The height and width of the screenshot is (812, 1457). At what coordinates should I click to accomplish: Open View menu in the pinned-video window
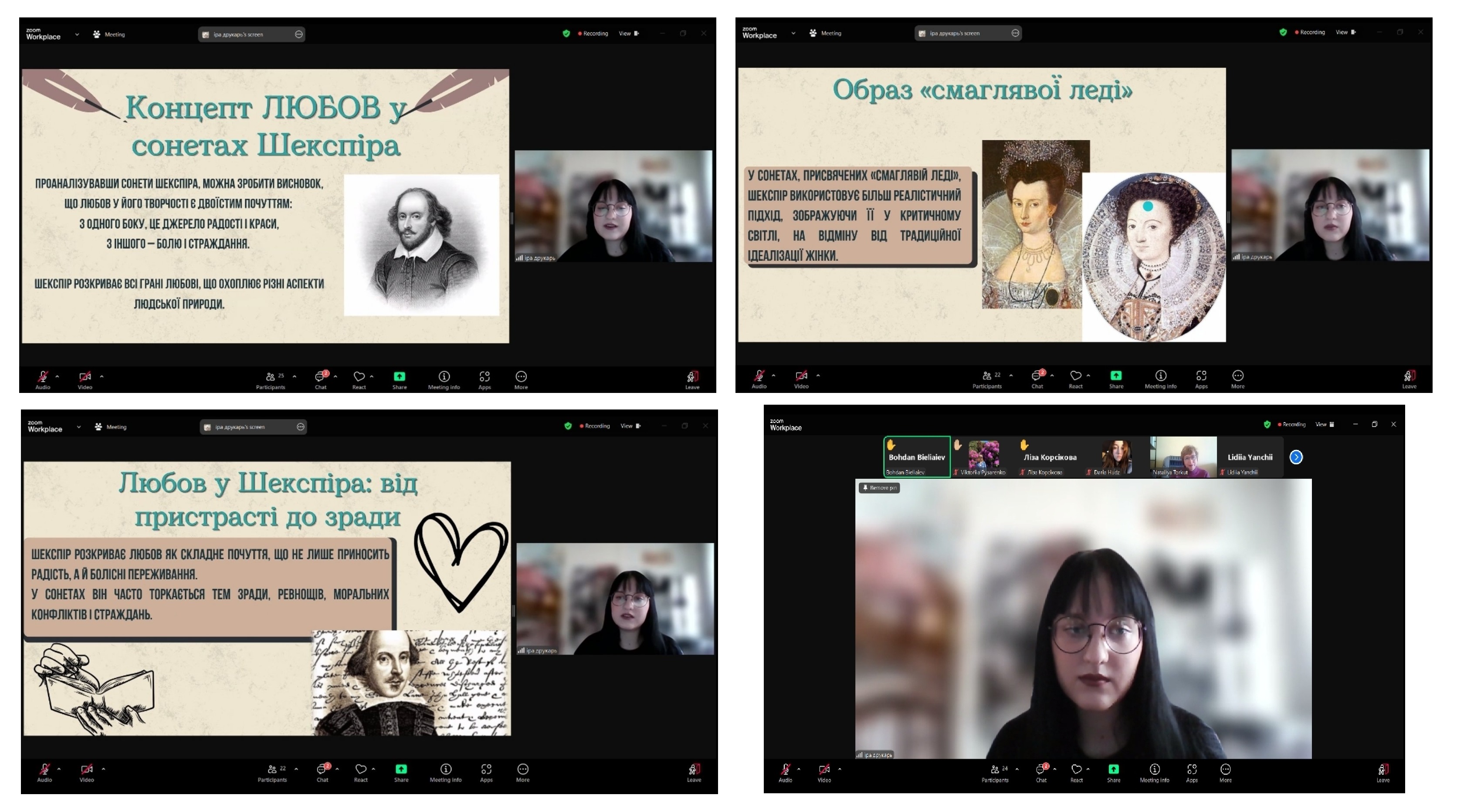[1324, 424]
